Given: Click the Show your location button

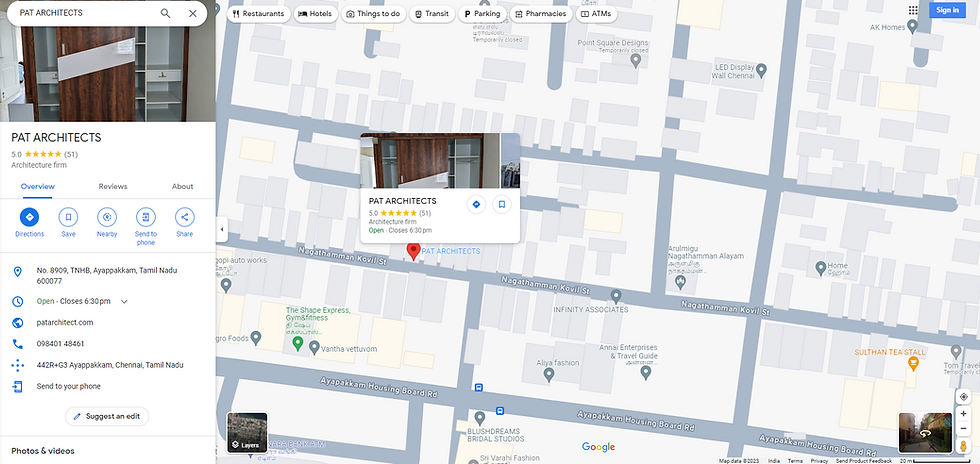Looking at the screenshot, I should [x=963, y=397].
